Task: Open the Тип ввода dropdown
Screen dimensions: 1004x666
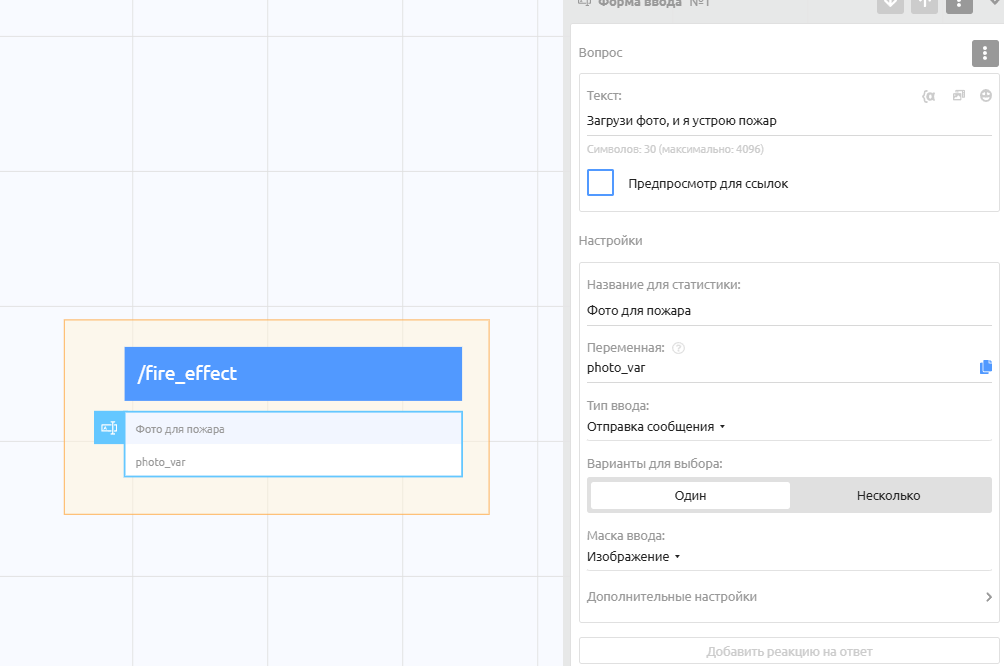Action: [x=655, y=427]
